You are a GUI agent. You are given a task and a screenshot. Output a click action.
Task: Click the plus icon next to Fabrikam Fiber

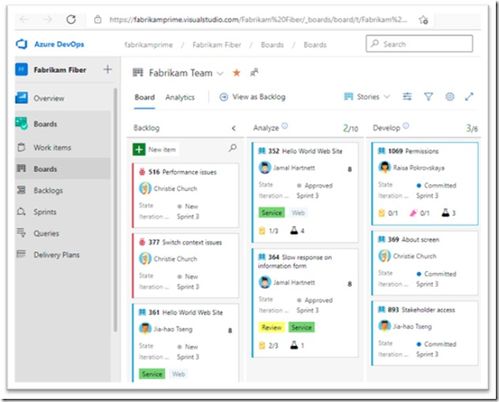(108, 70)
